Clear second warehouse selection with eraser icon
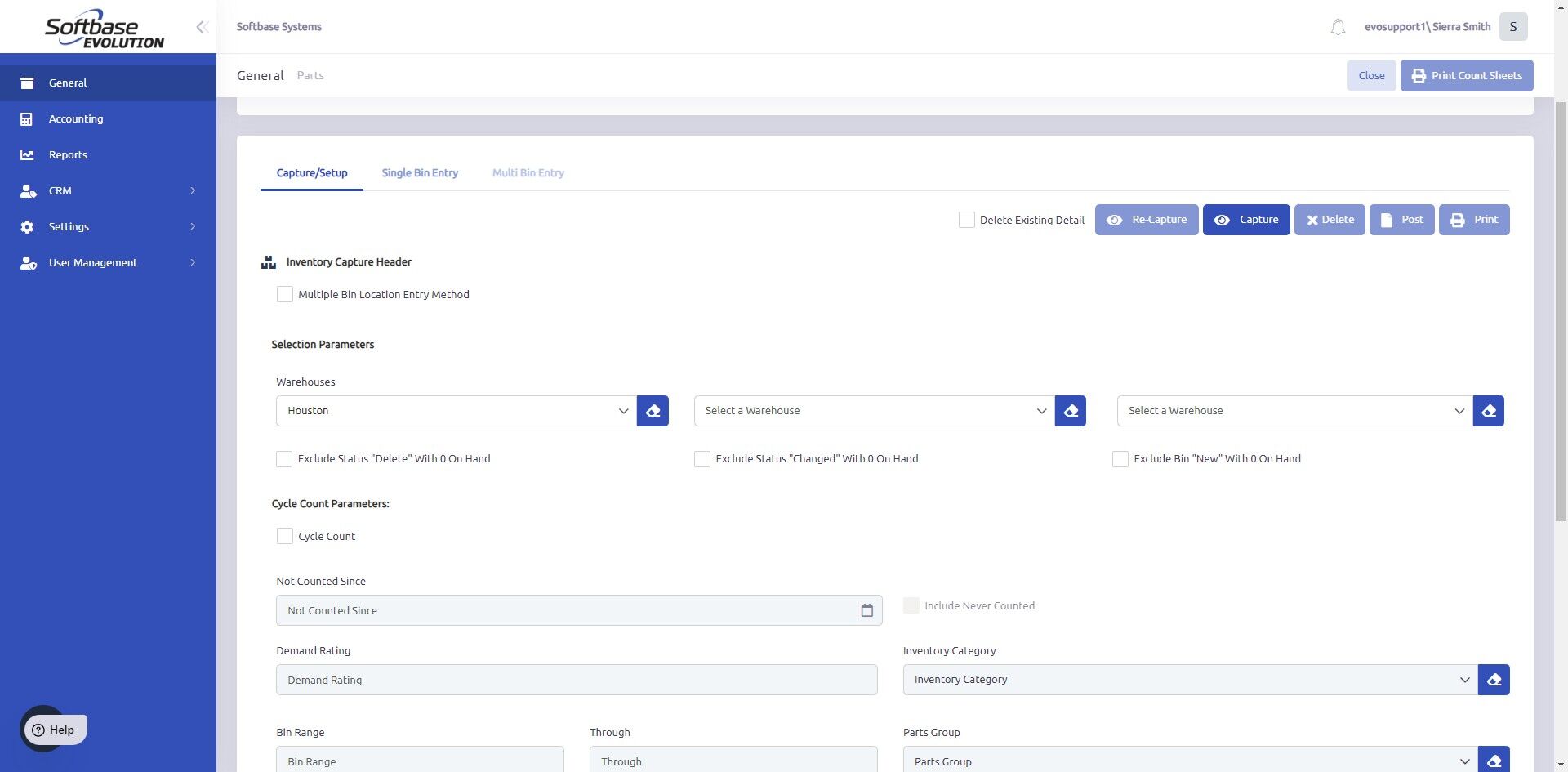Image resolution: width=1568 pixels, height=772 pixels. [x=1071, y=411]
